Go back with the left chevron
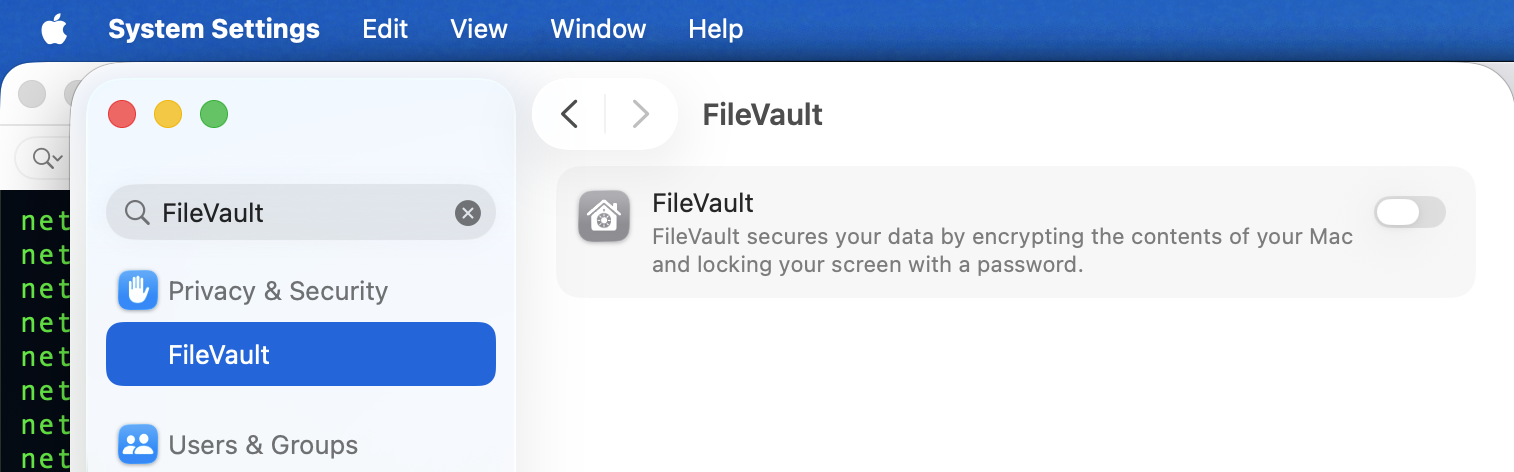The image size is (1514, 472). [570, 114]
